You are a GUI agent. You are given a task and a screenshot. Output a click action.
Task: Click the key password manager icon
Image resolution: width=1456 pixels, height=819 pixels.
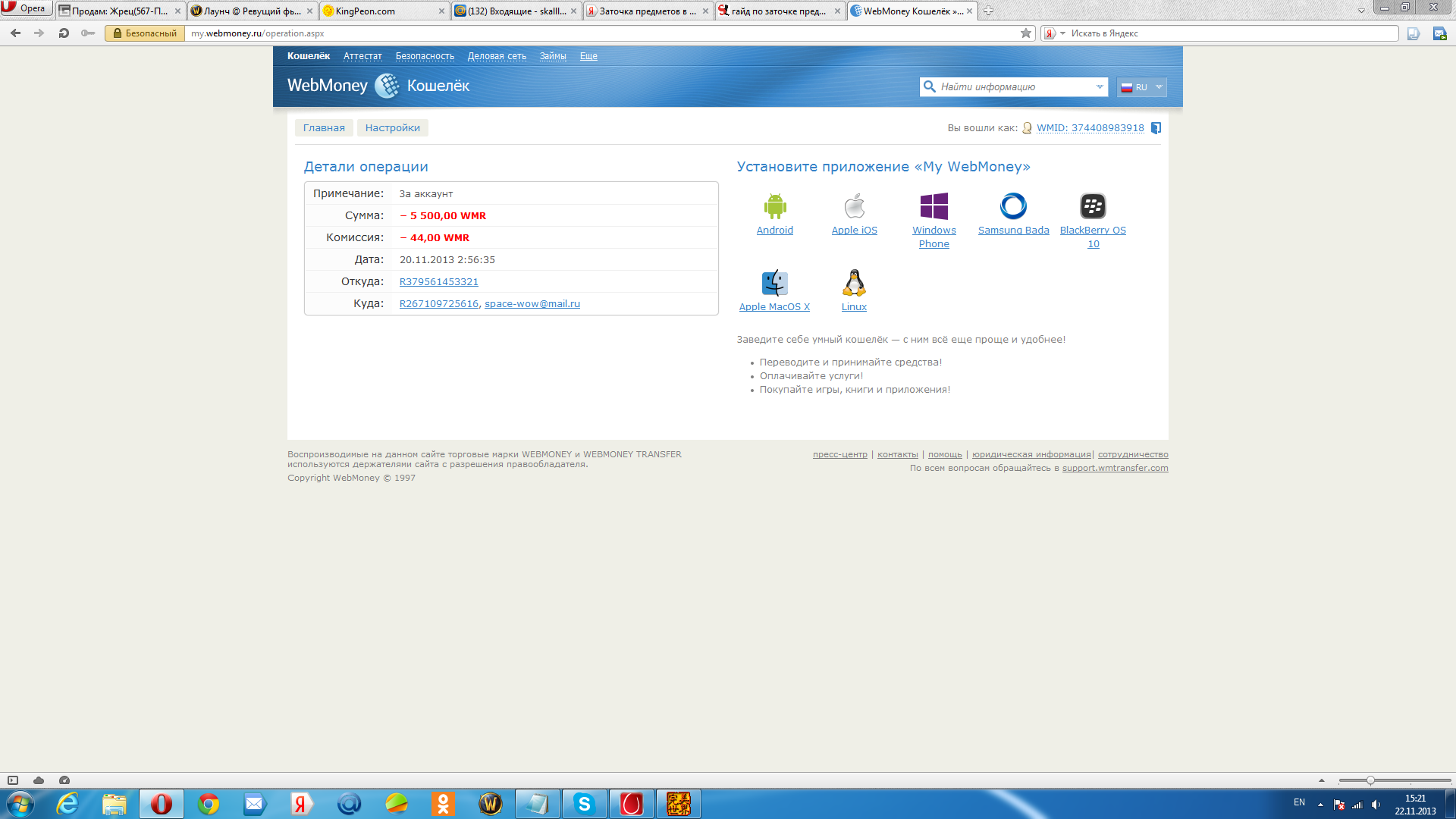[88, 33]
